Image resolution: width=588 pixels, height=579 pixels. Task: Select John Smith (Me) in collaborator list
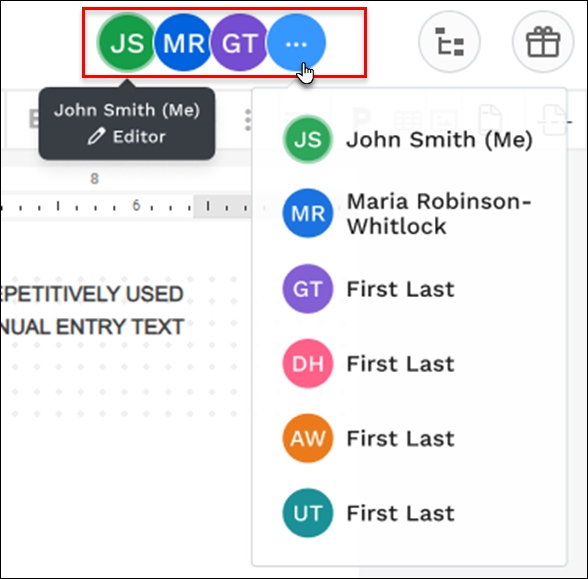point(409,140)
